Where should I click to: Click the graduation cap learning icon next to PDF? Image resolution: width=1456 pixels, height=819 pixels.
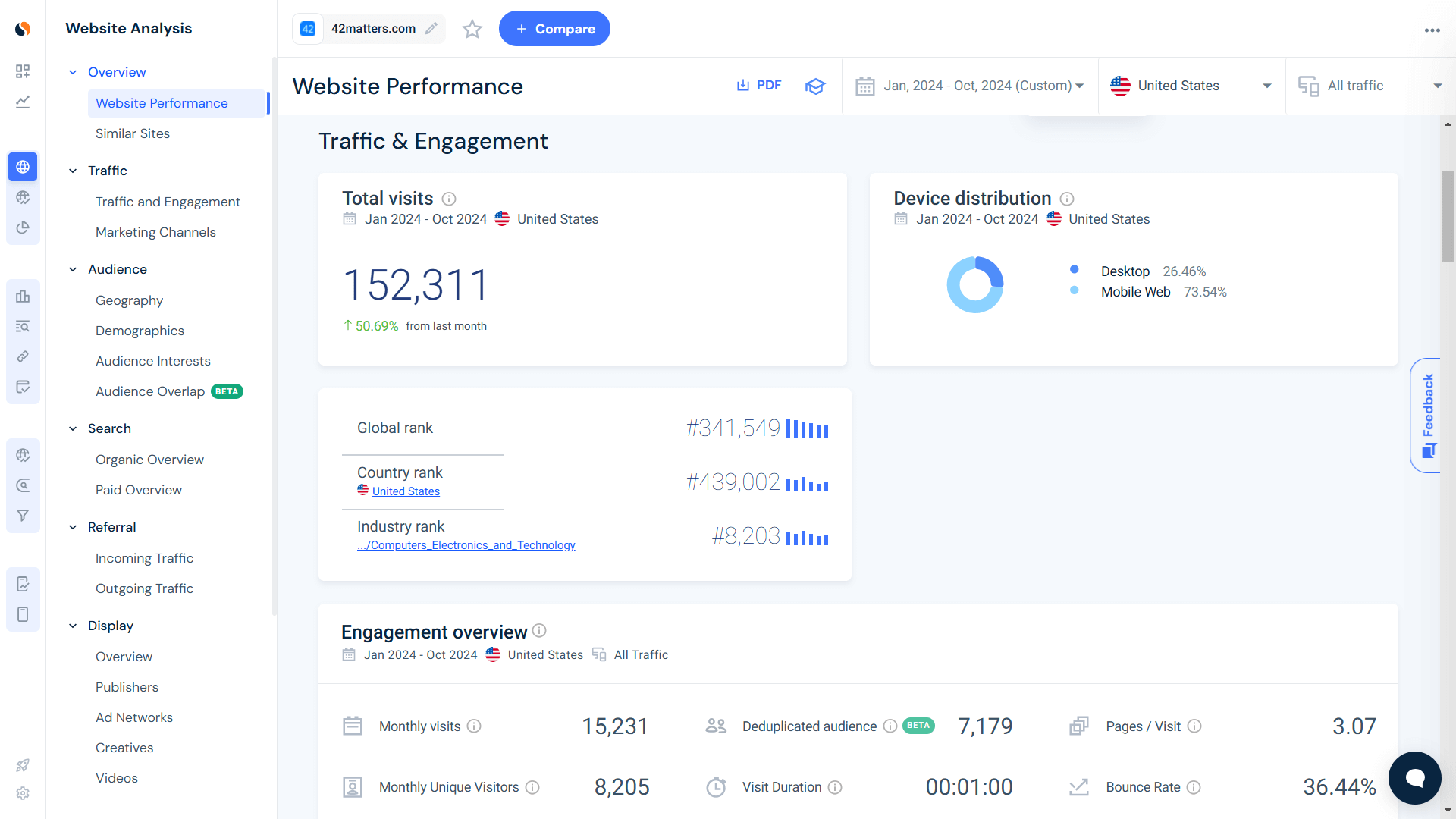814,86
